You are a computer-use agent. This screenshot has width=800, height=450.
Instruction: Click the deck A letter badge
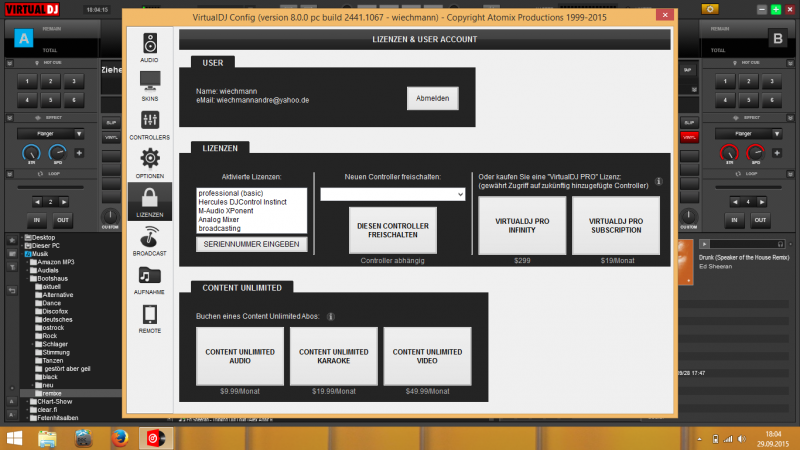(x=23, y=38)
